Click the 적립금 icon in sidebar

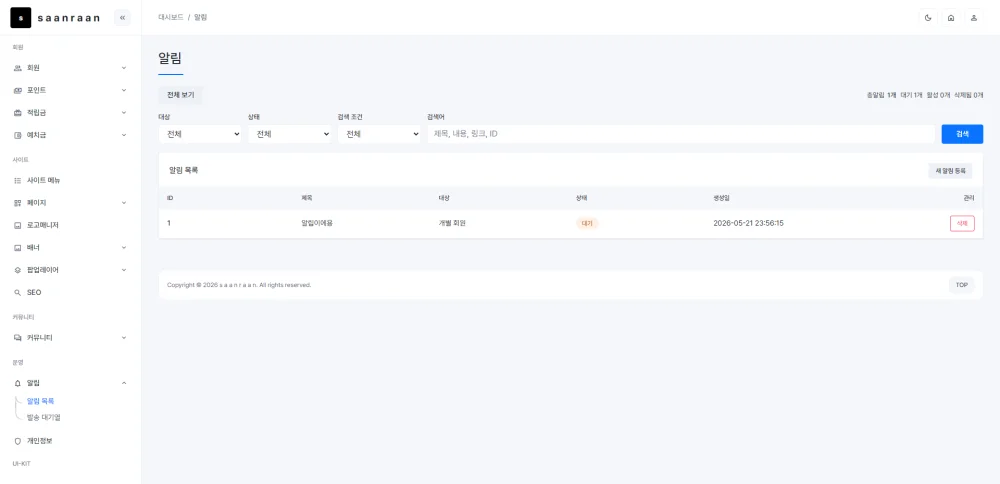tap(18, 113)
